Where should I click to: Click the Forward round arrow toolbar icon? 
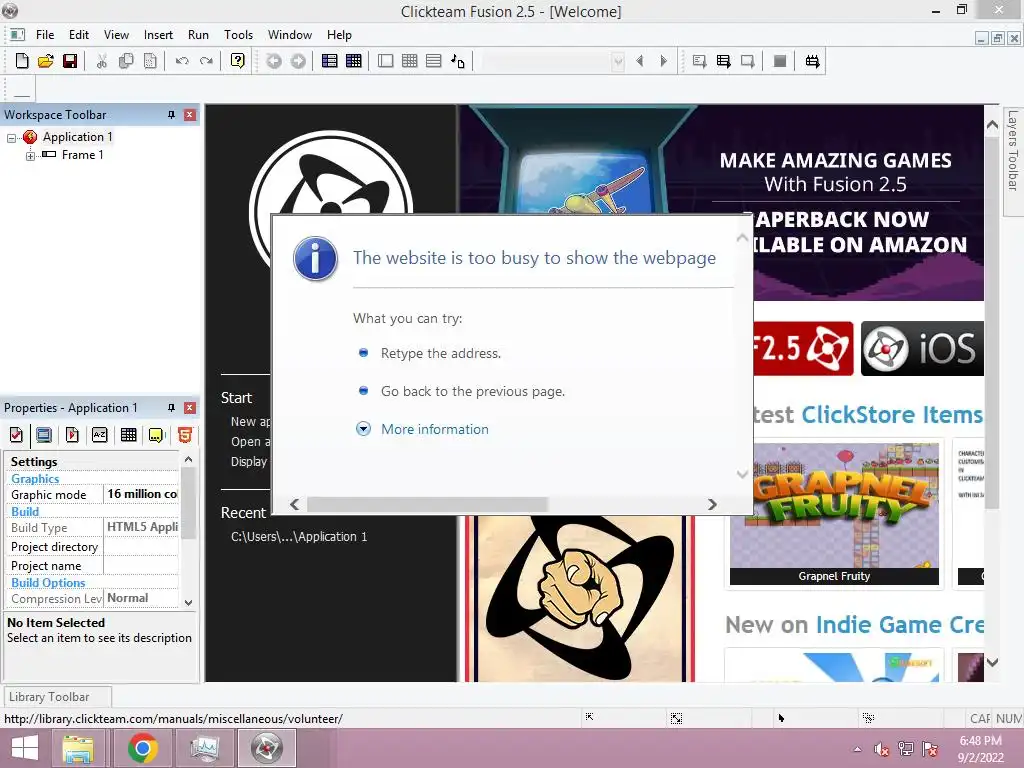click(x=298, y=61)
